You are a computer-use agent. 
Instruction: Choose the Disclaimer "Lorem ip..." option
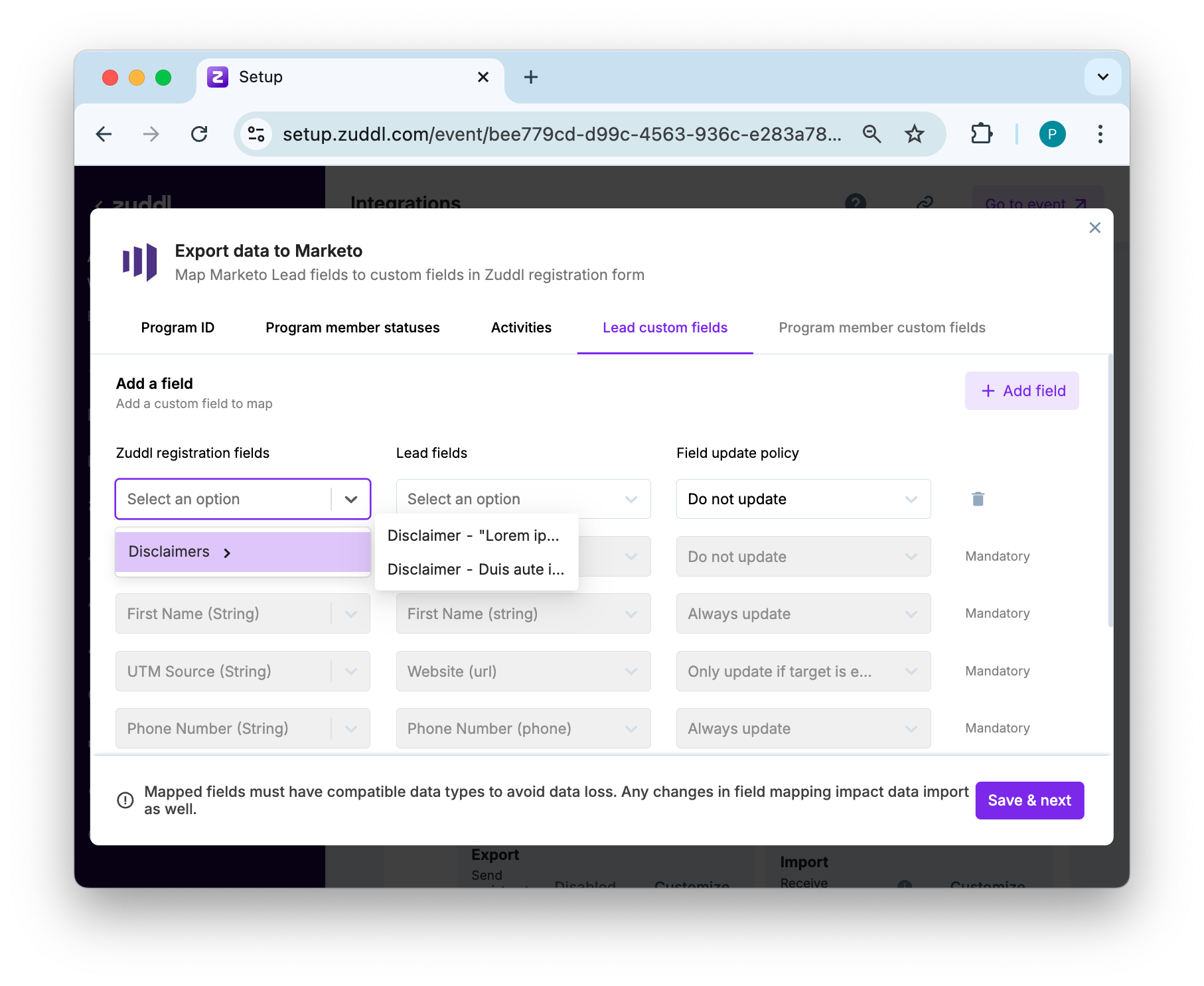point(473,535)
